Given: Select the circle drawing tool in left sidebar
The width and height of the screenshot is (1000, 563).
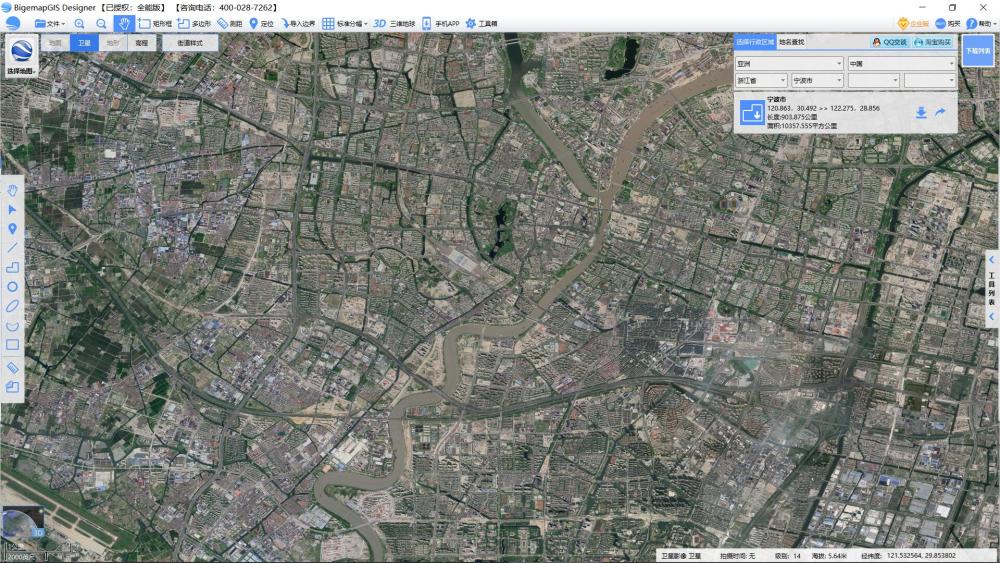Looking at the screenshot, I should [x=12, y=287].
